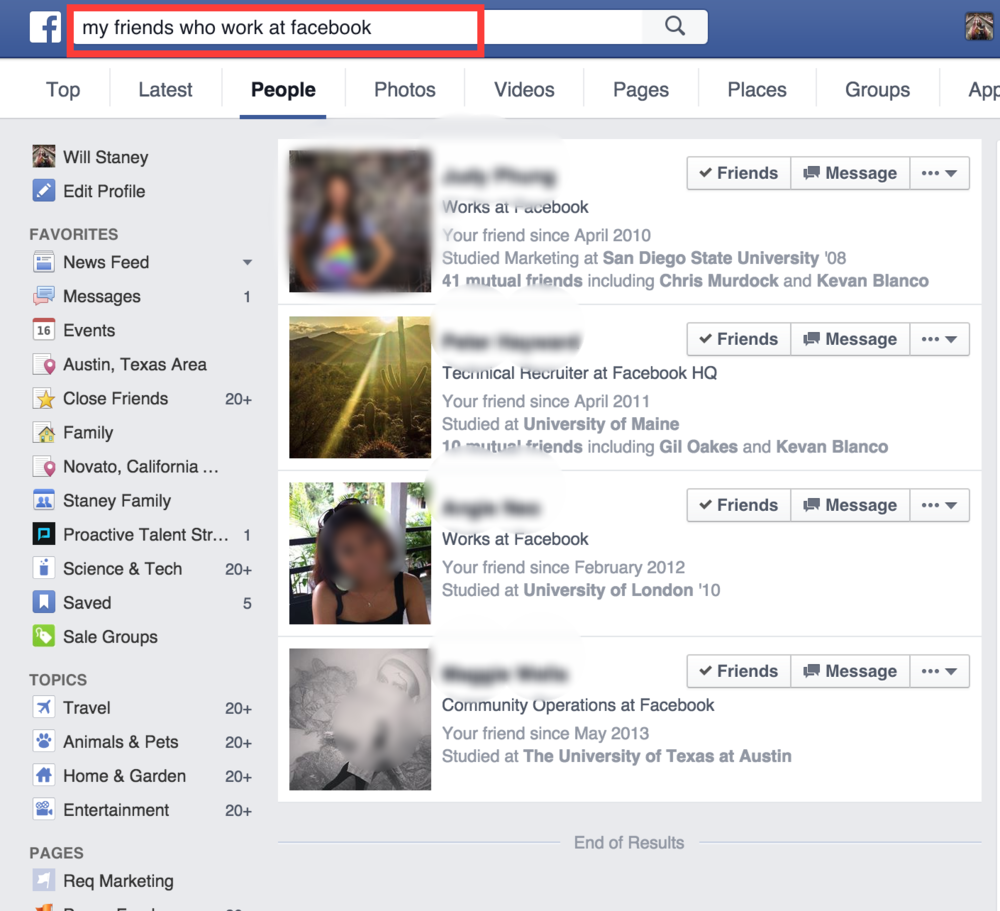Open the University of Maine link
1000x911 pixels.
(x=601, y=424)
